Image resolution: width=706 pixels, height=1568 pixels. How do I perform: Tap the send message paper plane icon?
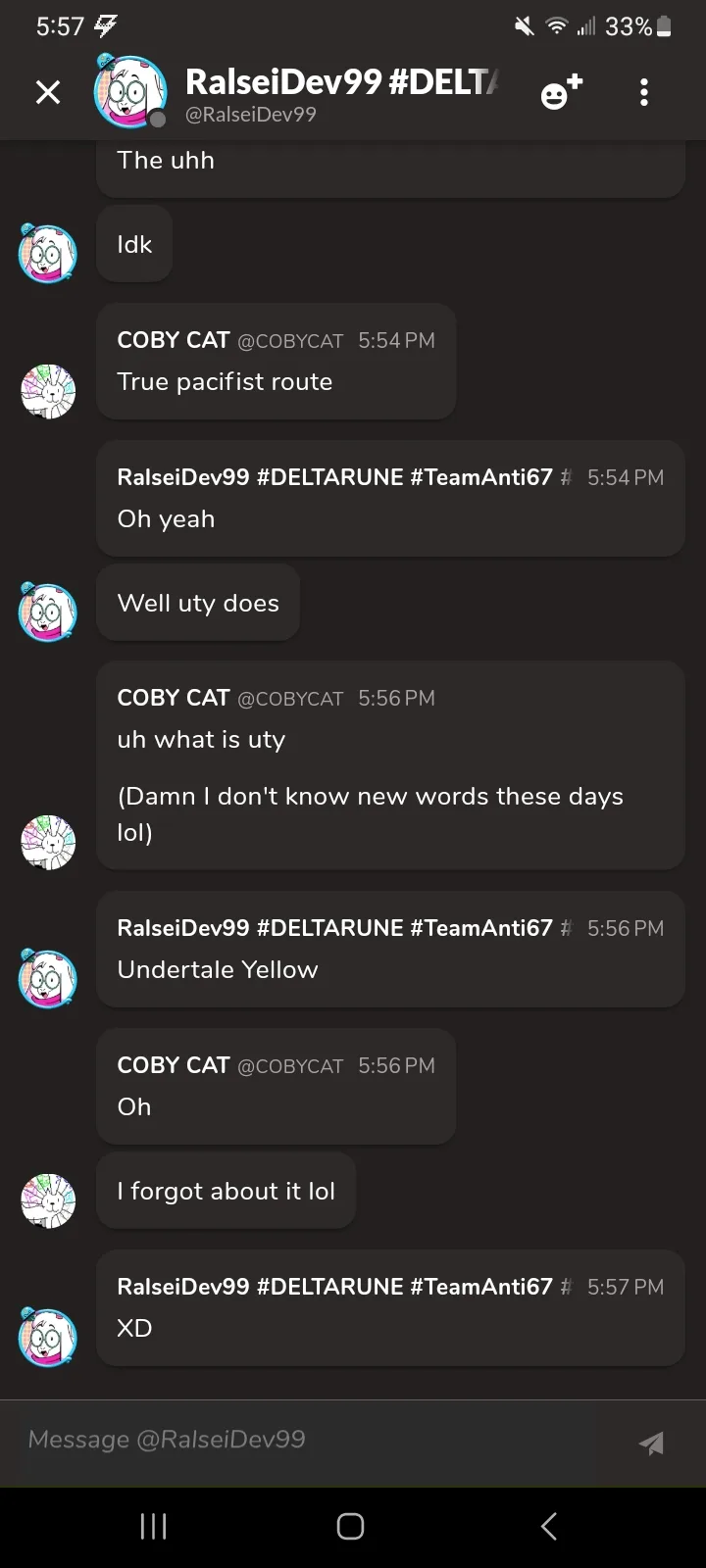coord(651,1443)
